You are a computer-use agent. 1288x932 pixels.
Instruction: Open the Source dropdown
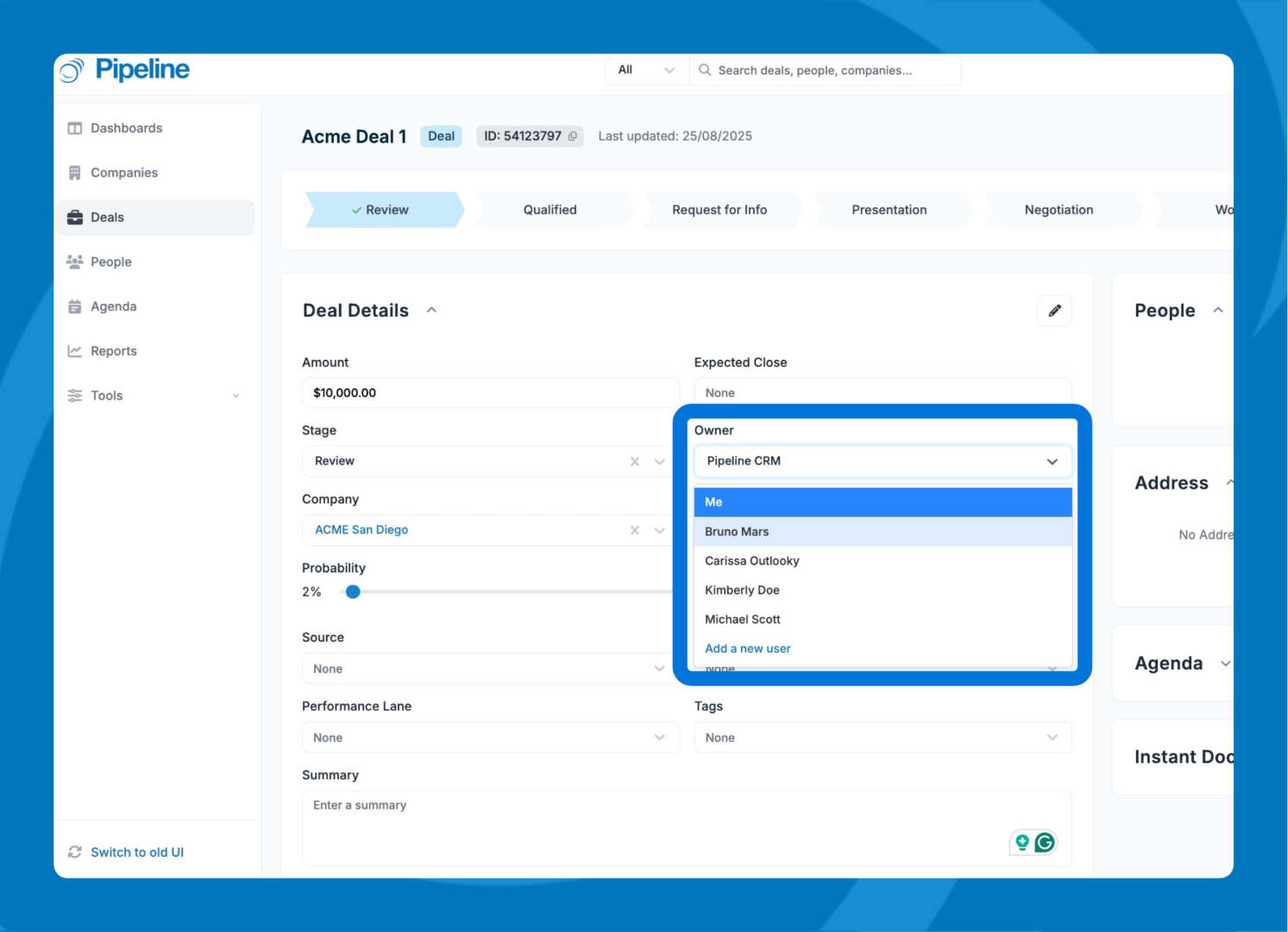point(491,669)
